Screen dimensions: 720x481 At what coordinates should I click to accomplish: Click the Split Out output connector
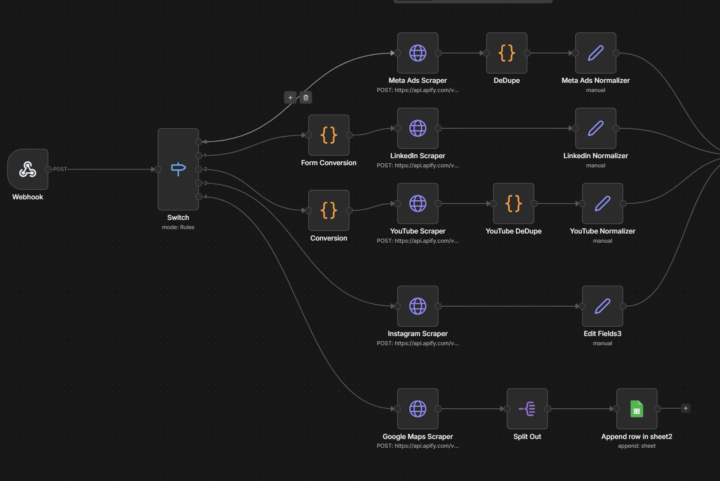pos(548,408)
